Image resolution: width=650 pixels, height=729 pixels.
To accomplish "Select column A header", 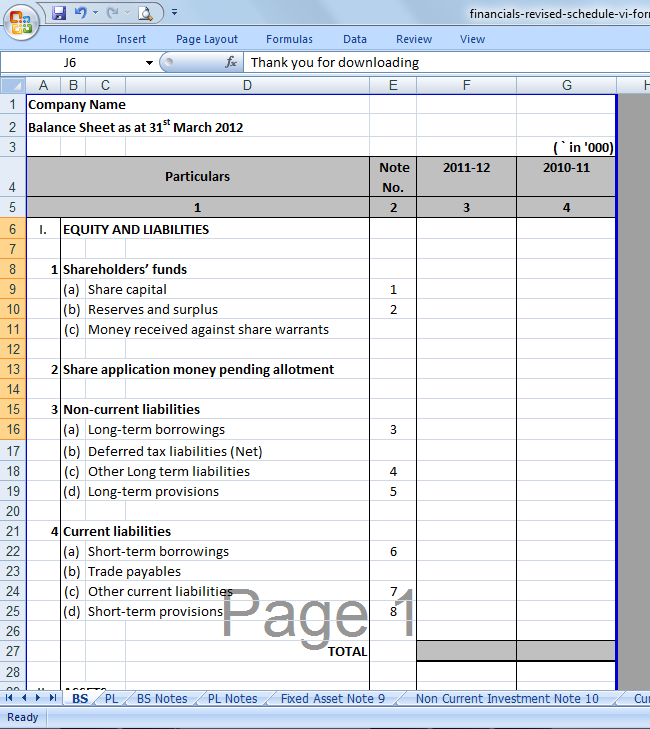I will pyautogui.click(x=43, y=86).
